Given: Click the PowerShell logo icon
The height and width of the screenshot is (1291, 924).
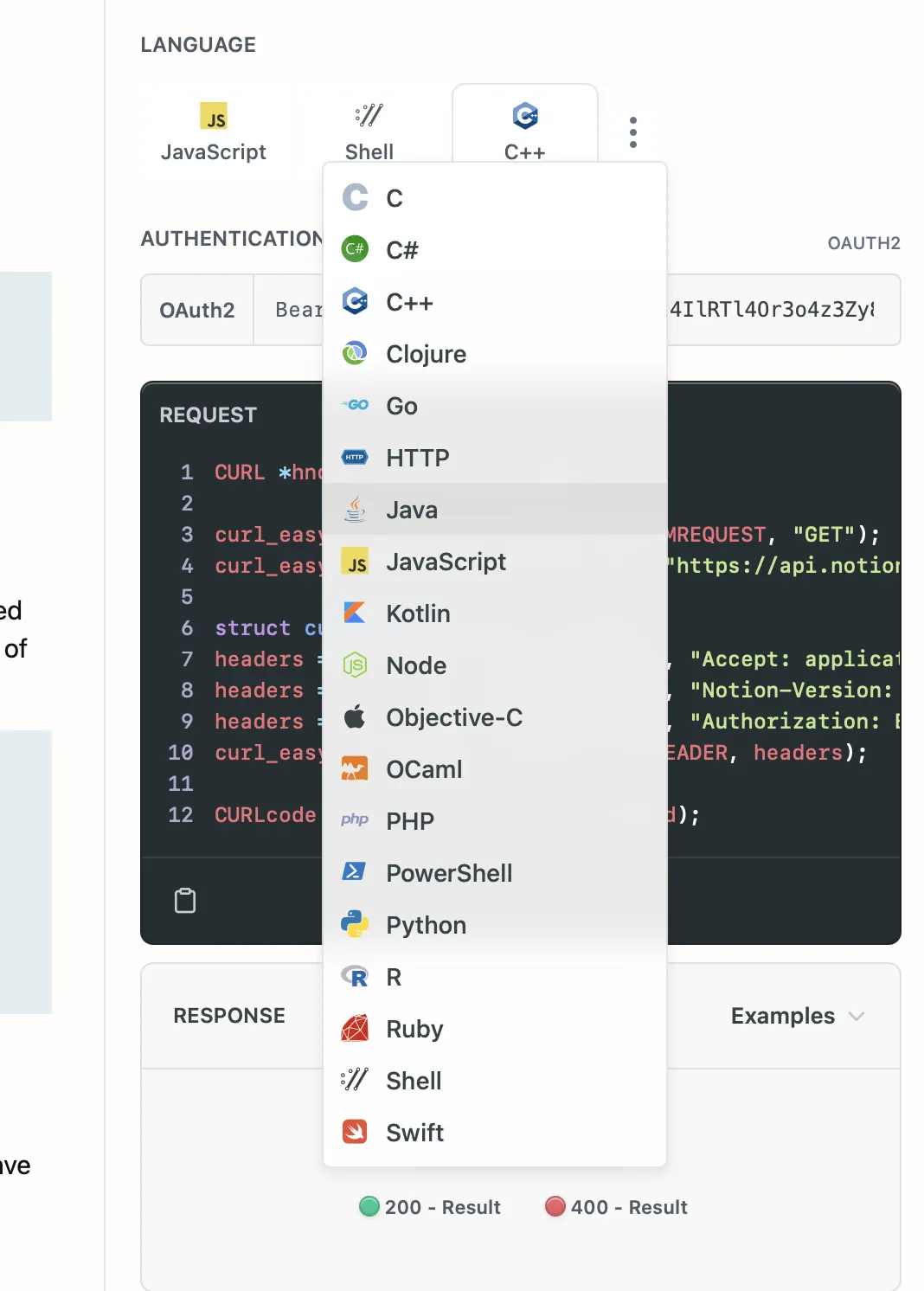Looking at the screenshot, I should tap(355, 871).
